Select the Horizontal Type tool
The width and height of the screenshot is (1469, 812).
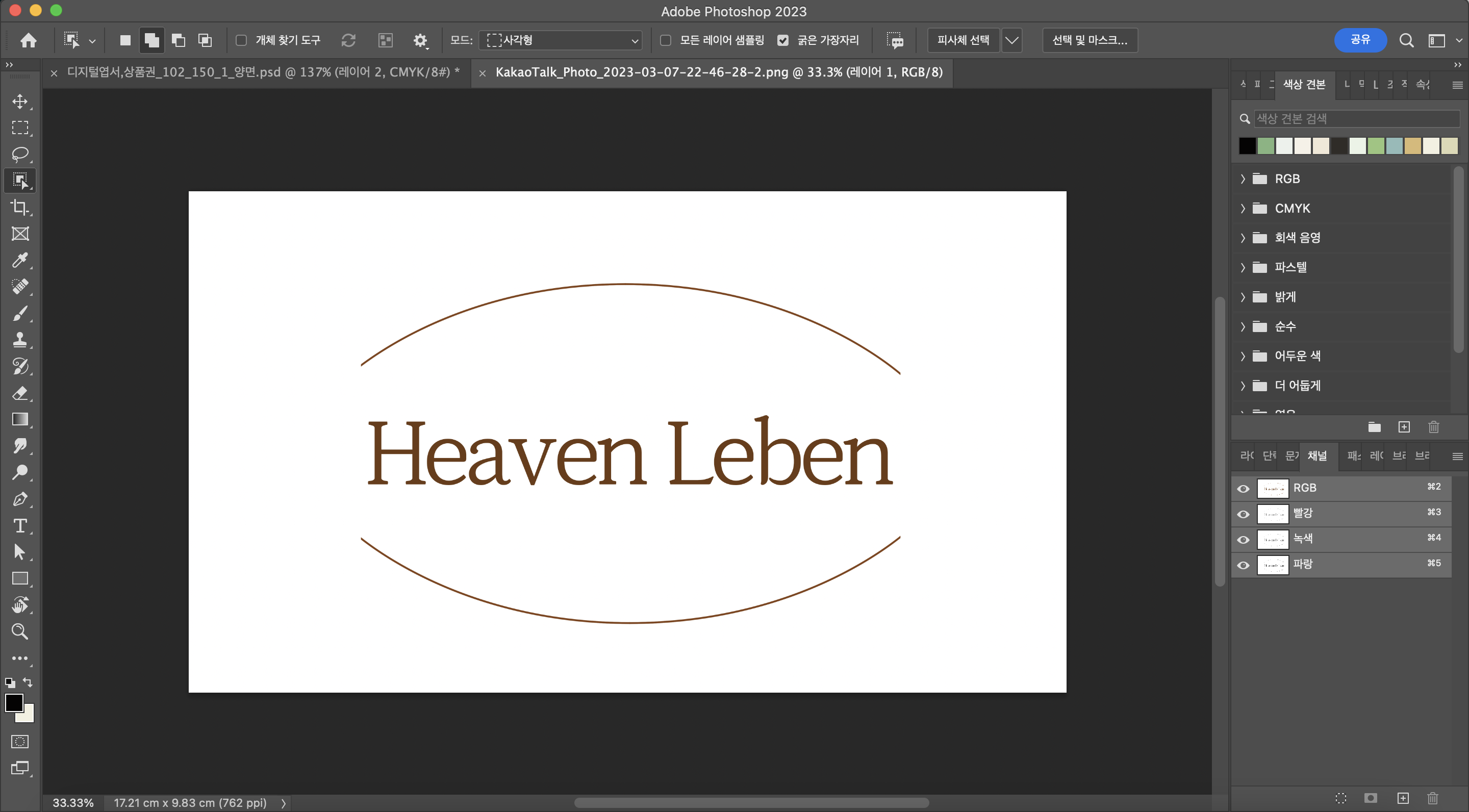pyautogui.click(x=20, y=525)
